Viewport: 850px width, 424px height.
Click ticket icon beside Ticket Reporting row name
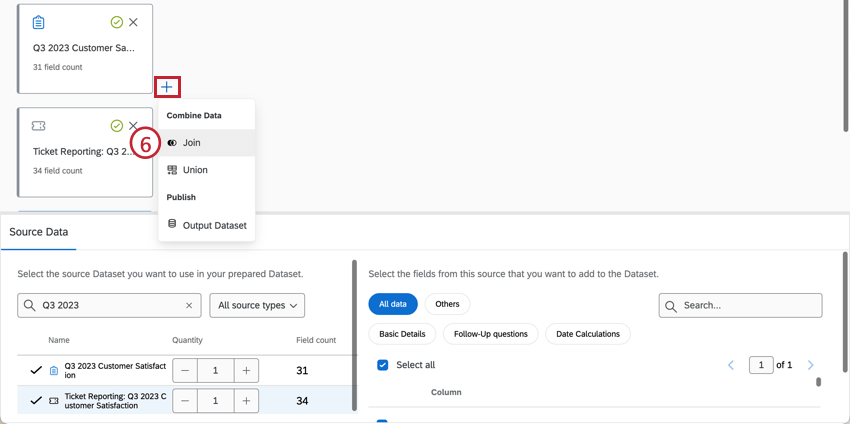54,401
